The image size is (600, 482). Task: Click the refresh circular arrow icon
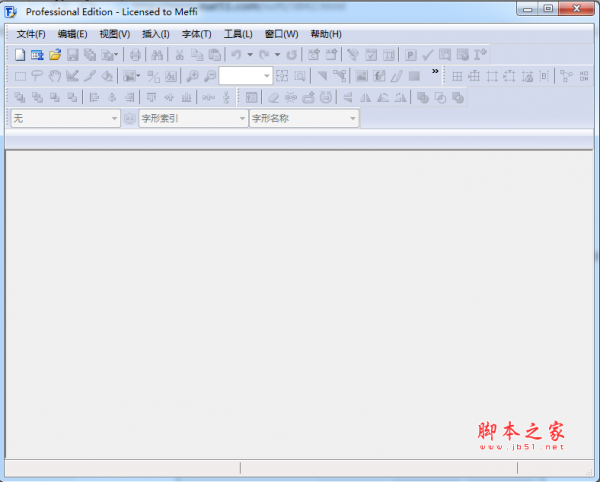[x=292, y=55]
